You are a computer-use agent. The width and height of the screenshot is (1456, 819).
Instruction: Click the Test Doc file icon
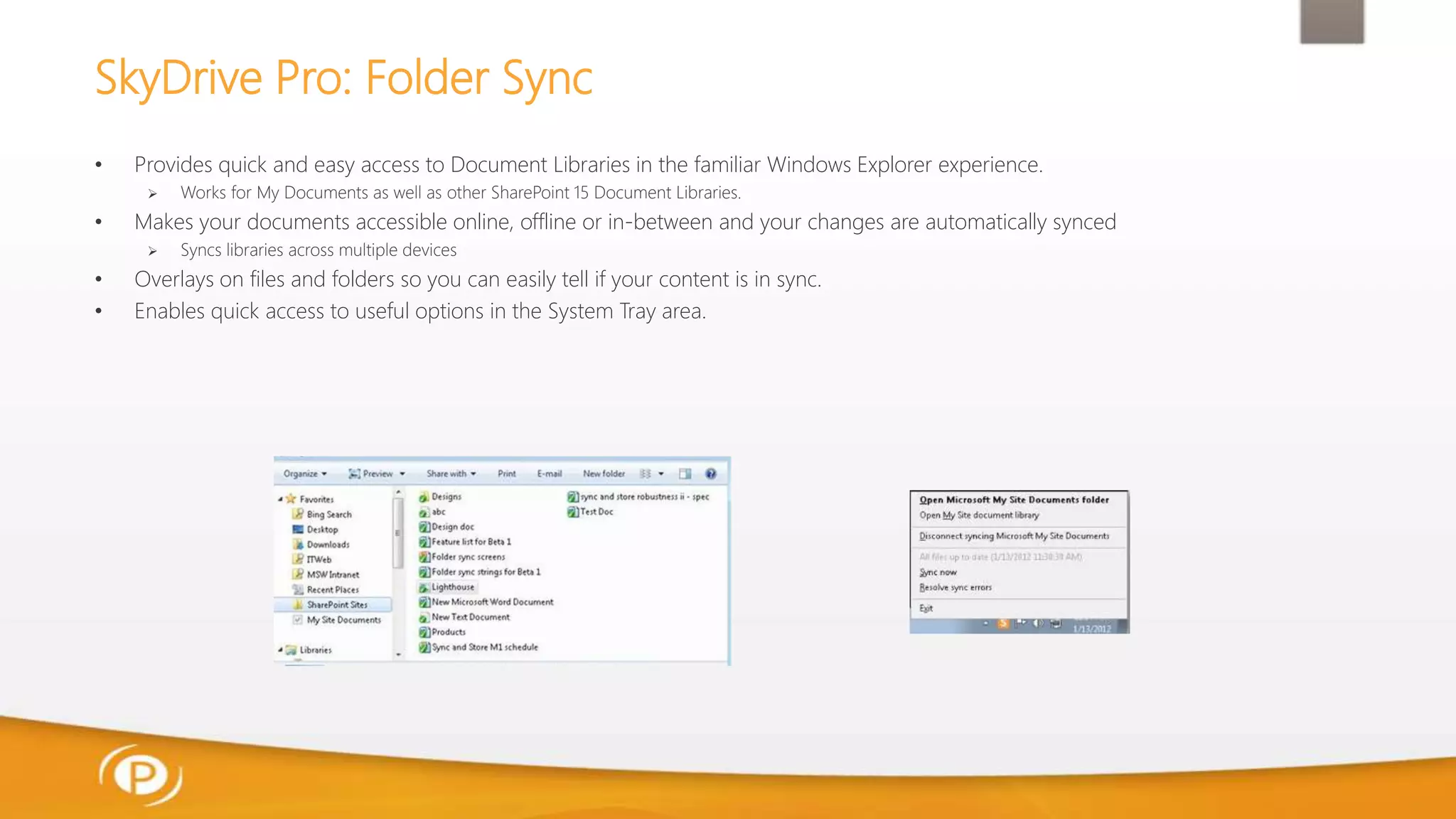(x=572, y=512)
